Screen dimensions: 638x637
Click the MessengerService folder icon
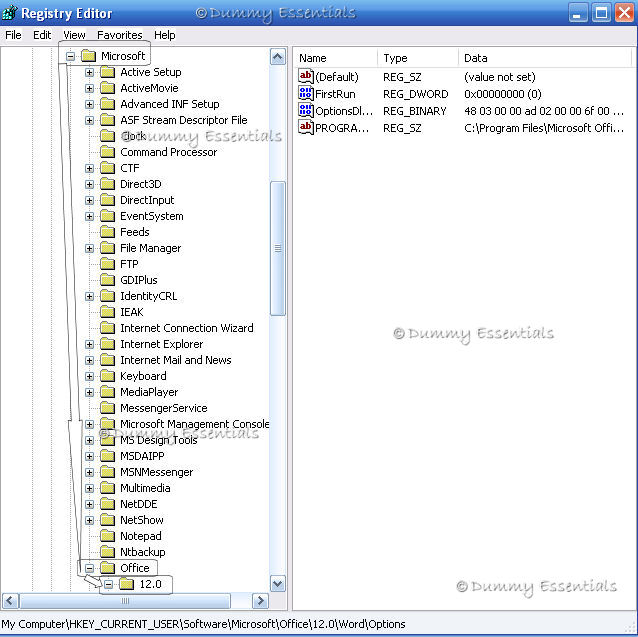[x=107, y=408]
